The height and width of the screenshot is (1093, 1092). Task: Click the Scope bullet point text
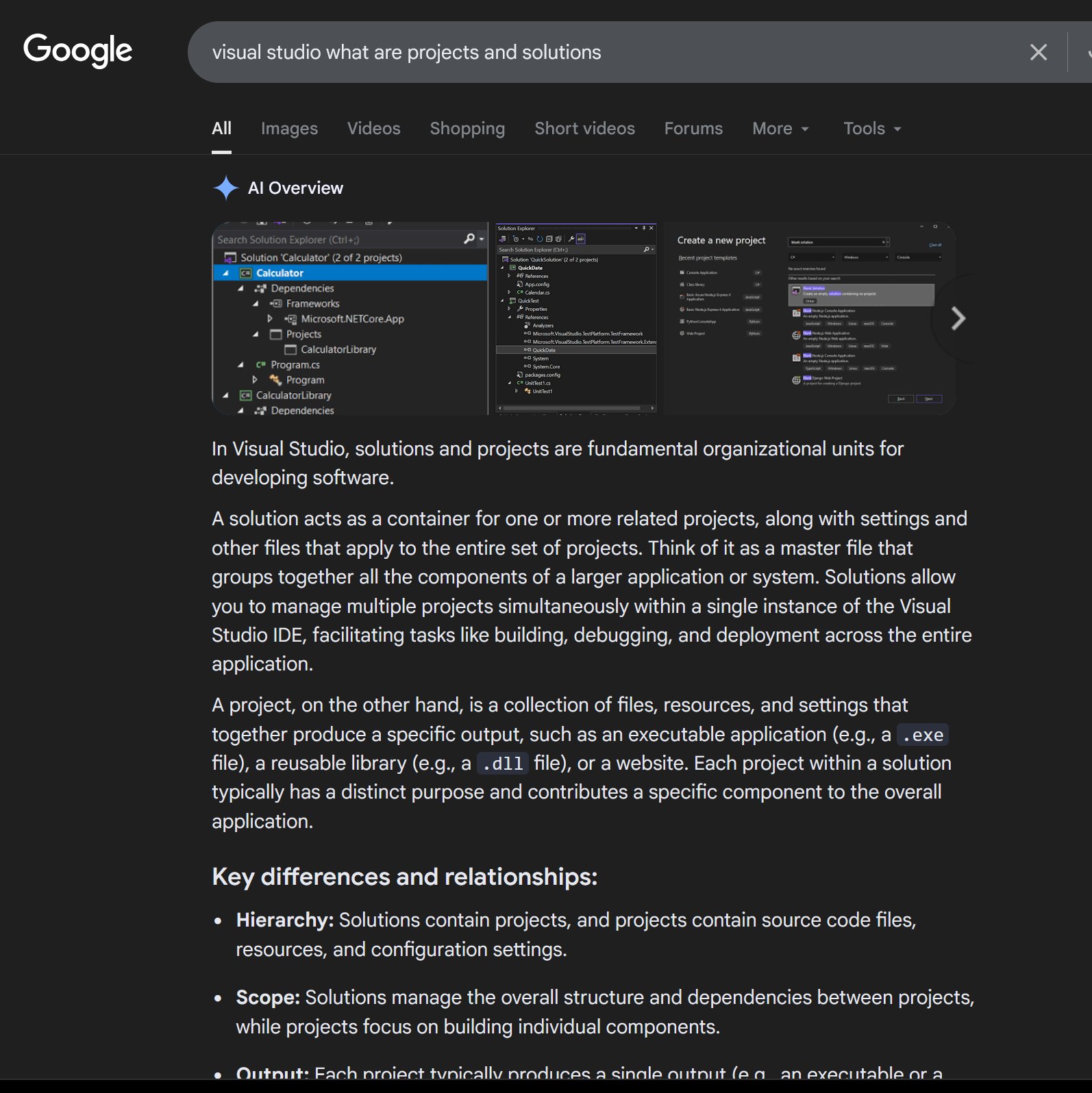pos(603,1012)
